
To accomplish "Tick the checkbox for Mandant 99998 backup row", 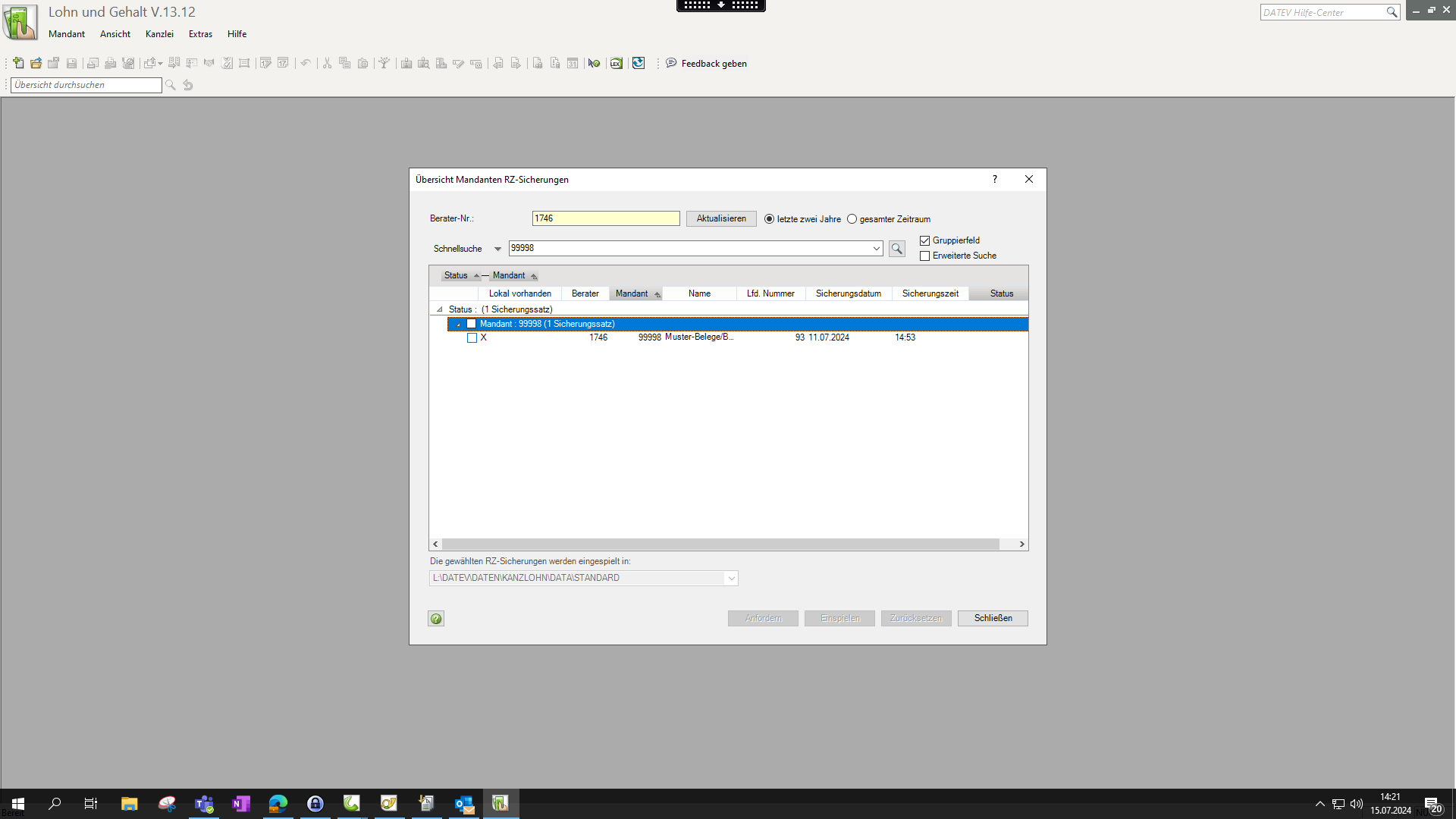I will (x=472, y=338).
